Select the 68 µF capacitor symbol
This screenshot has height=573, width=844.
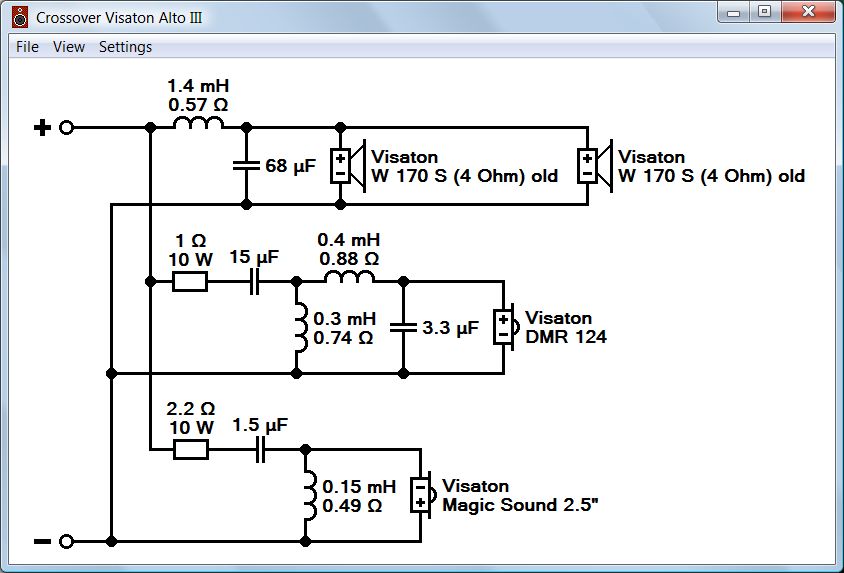click(x=247, y=166)
